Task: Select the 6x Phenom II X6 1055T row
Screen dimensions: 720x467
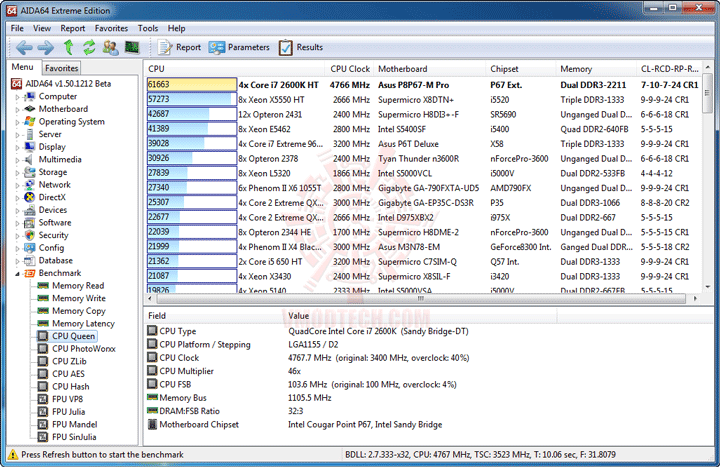Action: (x=422, y=188)
